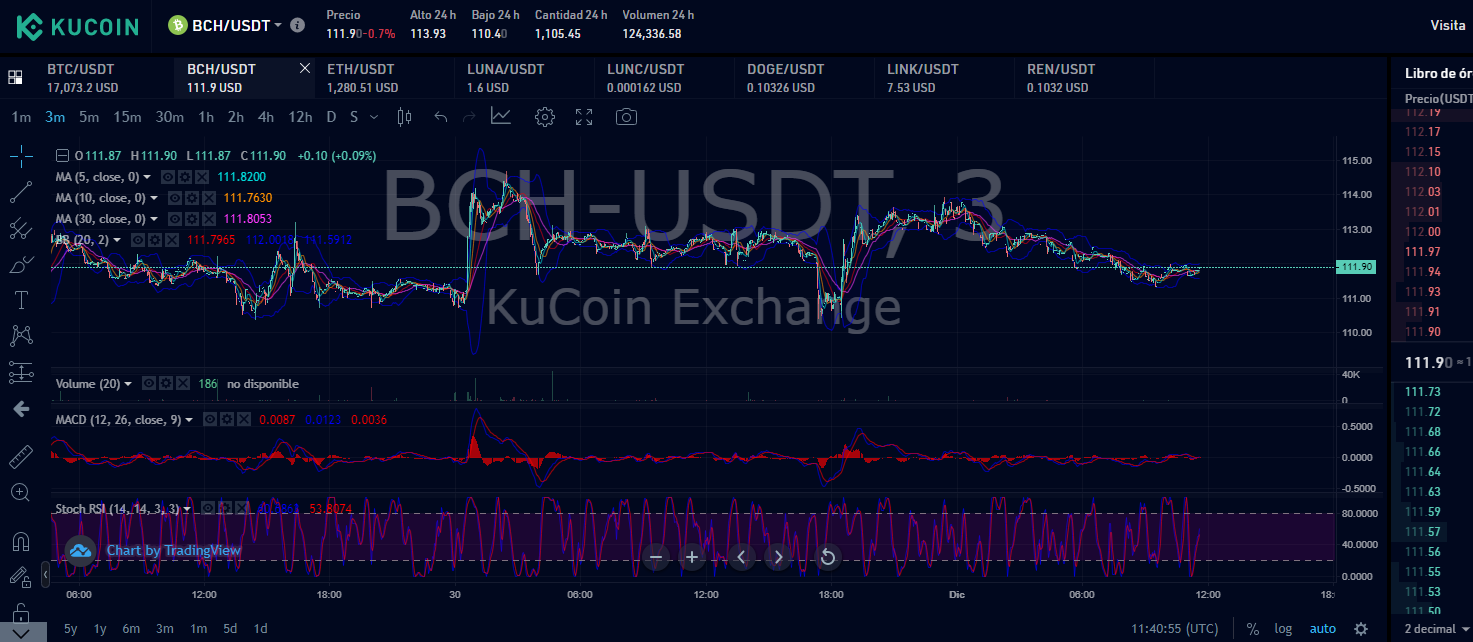This screenshot has height=642, width=1473.
Task: Hide the Volume (20) indicator
Action: [x=148, y=384]
